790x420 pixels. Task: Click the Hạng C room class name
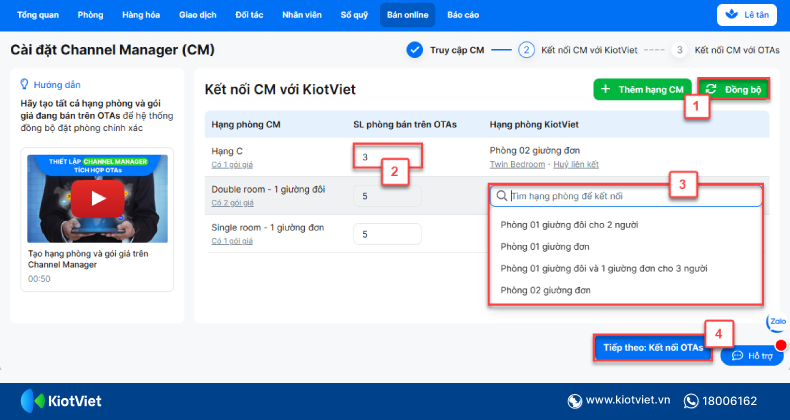(x=227, y=151)
